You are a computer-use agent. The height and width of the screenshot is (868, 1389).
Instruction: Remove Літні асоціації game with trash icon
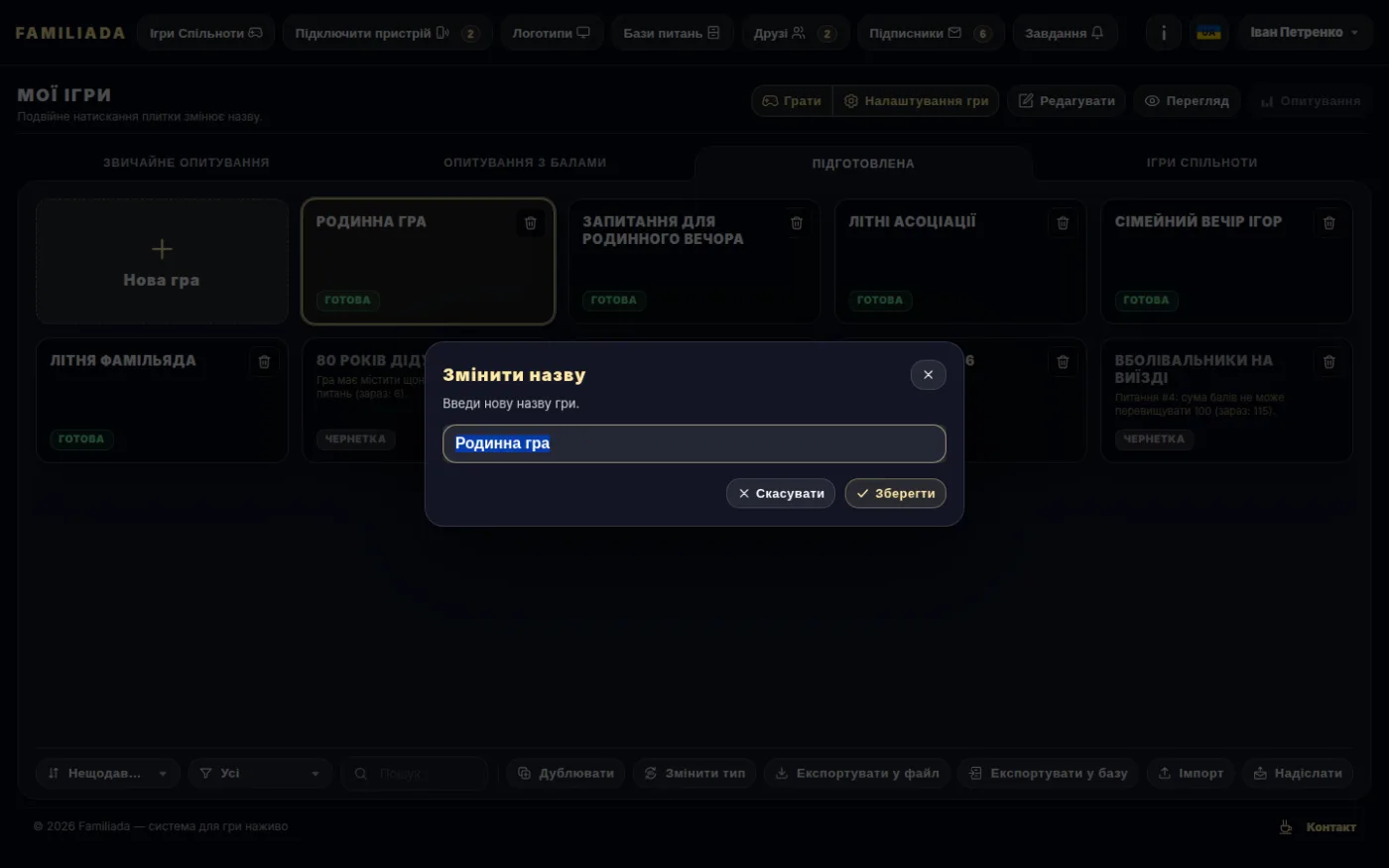click(1063, 223)
